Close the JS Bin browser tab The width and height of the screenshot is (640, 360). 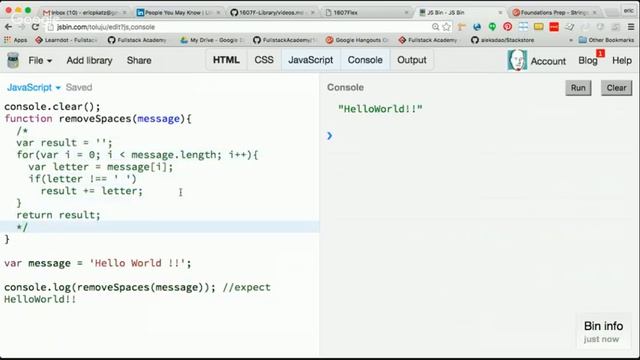click(500, 13)
